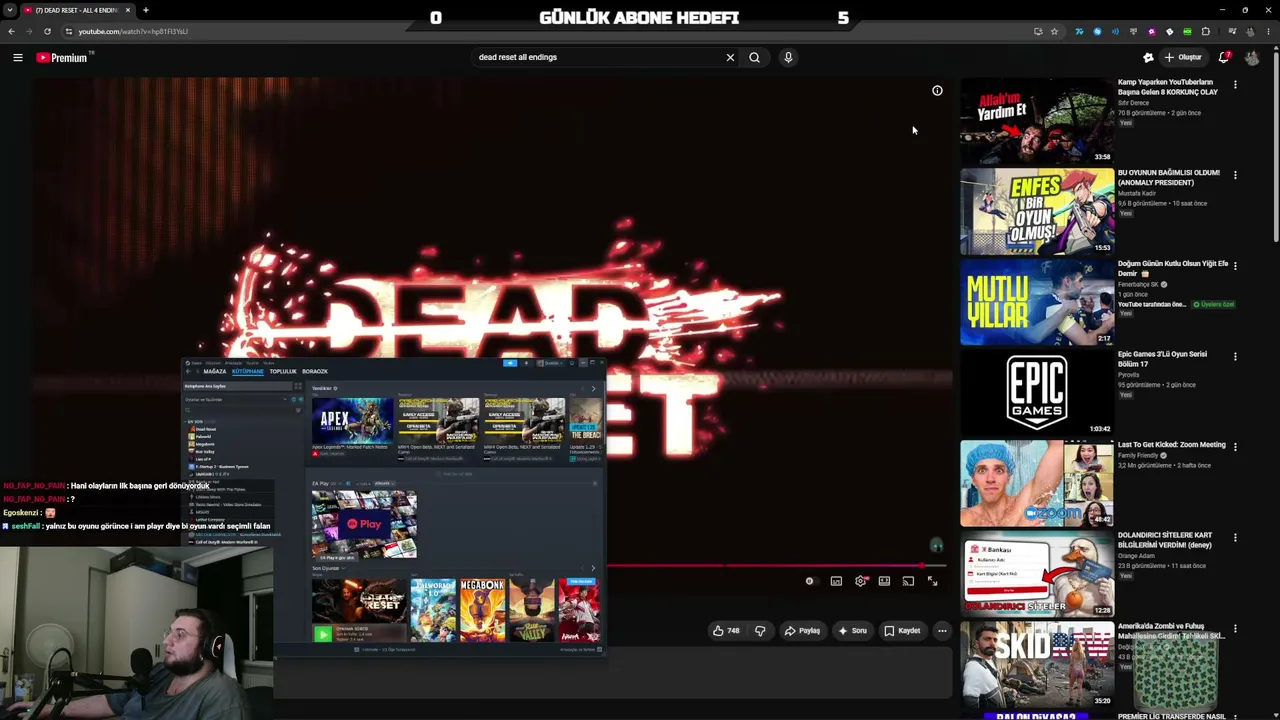Start voice search with the microphone
This screenshot has width=1280, height=720.
tap(788, 58)
